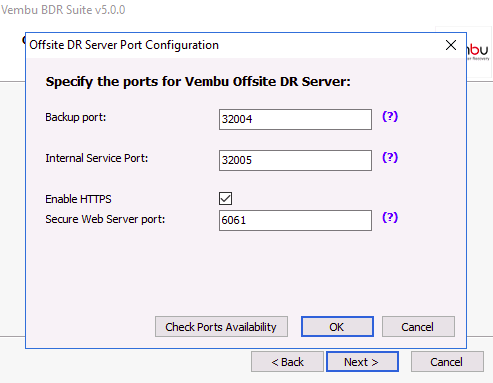Viewport: 493px width, 383px height.
Task: Click the dialog title bar text
Action: (x=124, y=45)
